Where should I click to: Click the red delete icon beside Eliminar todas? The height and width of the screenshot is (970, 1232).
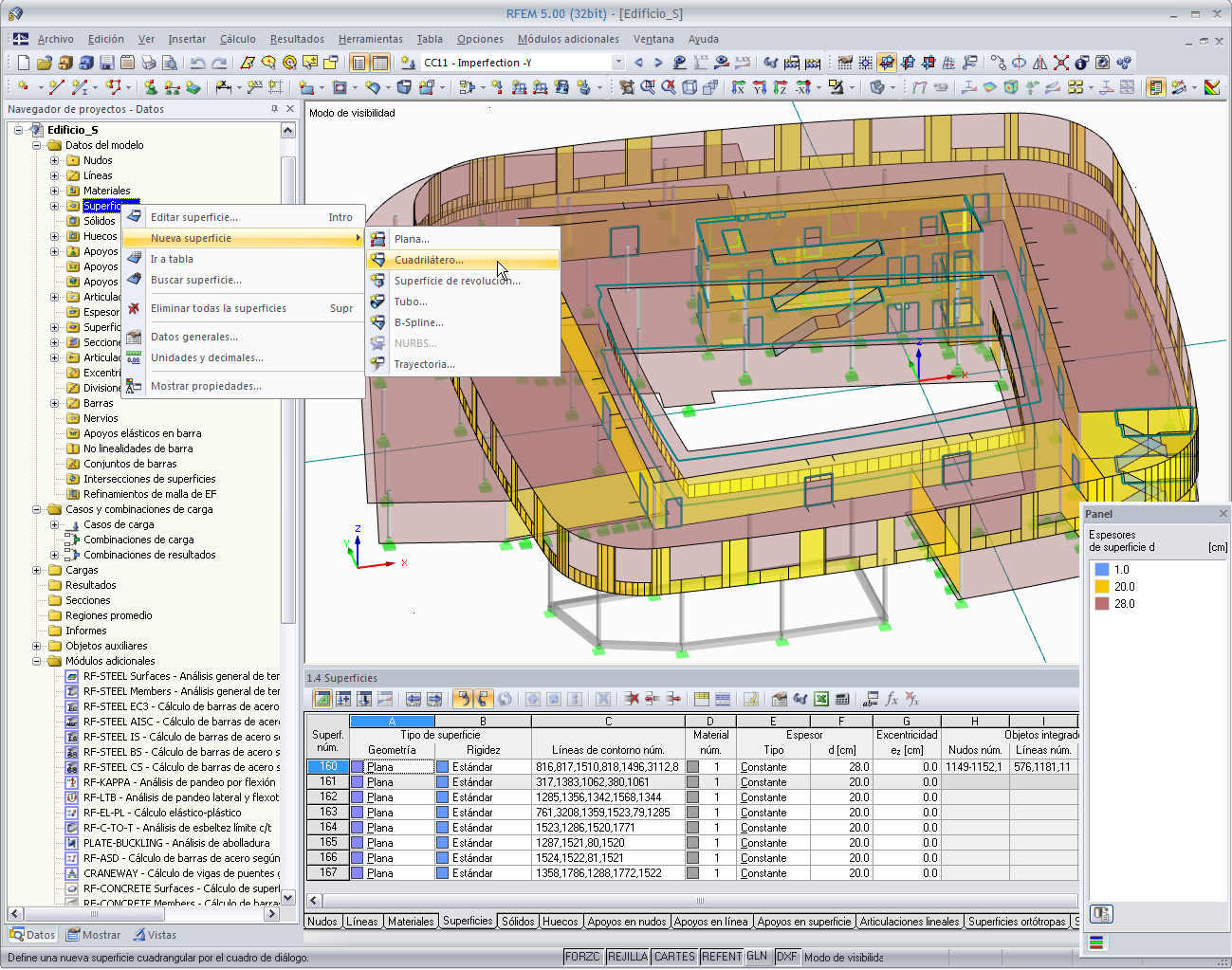pos(134,308)
